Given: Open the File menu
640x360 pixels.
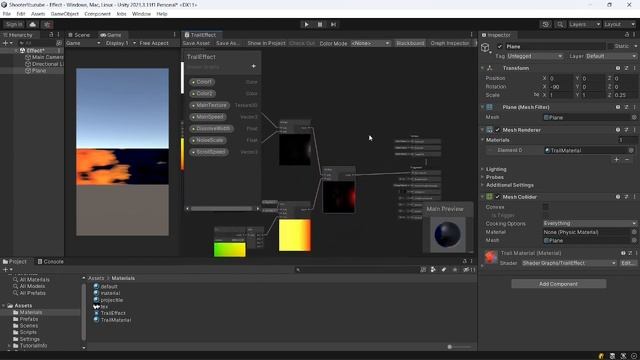Looking at the screenshot, I should coord(7,14).
